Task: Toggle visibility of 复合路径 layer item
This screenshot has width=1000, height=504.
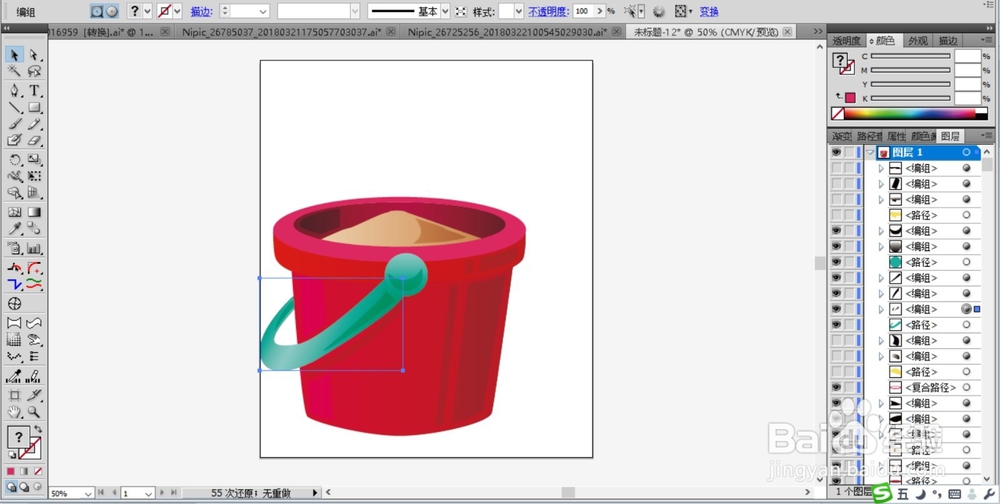Action: coord(836,387)
